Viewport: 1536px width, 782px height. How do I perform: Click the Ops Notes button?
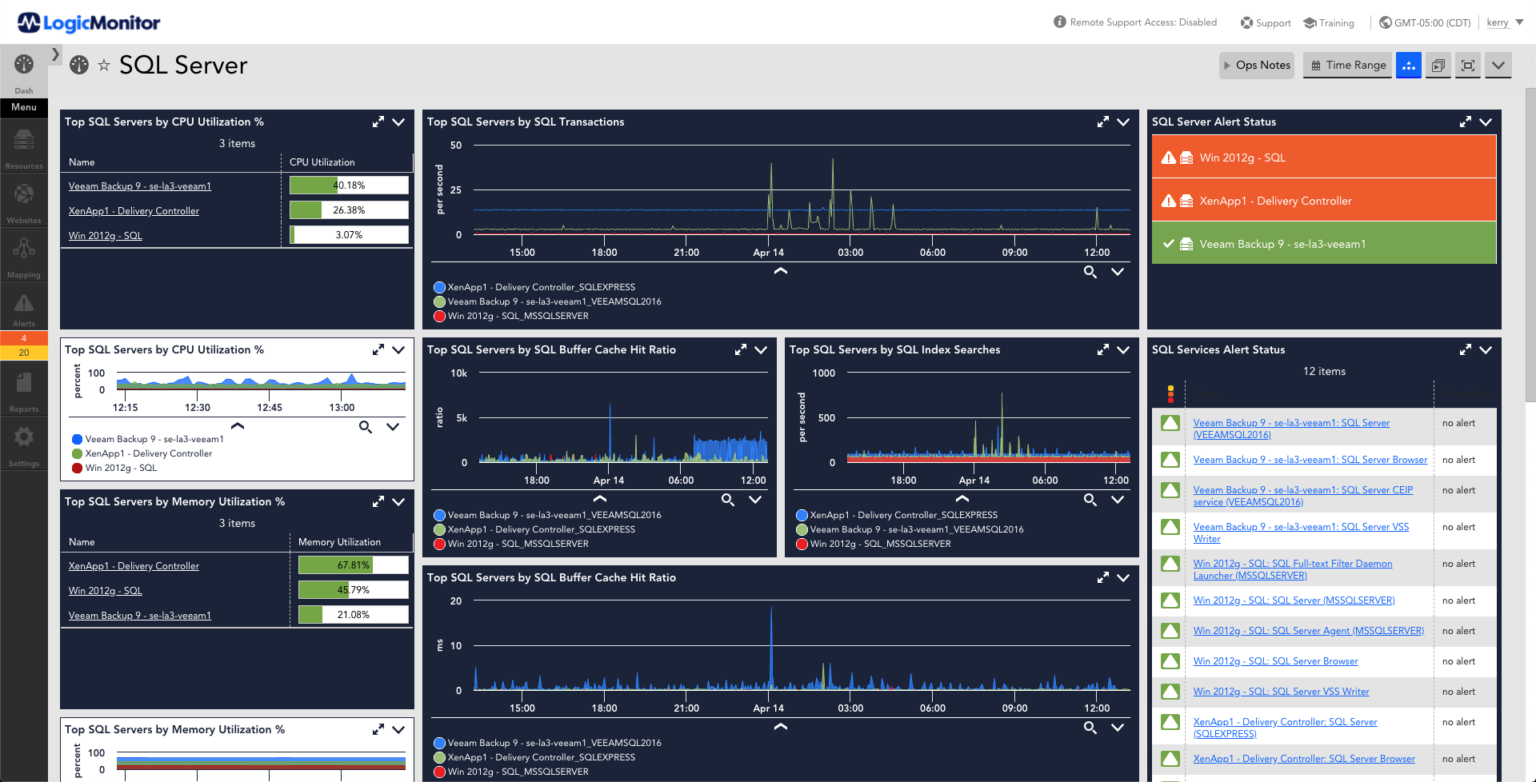click(x=1257, y=65)
